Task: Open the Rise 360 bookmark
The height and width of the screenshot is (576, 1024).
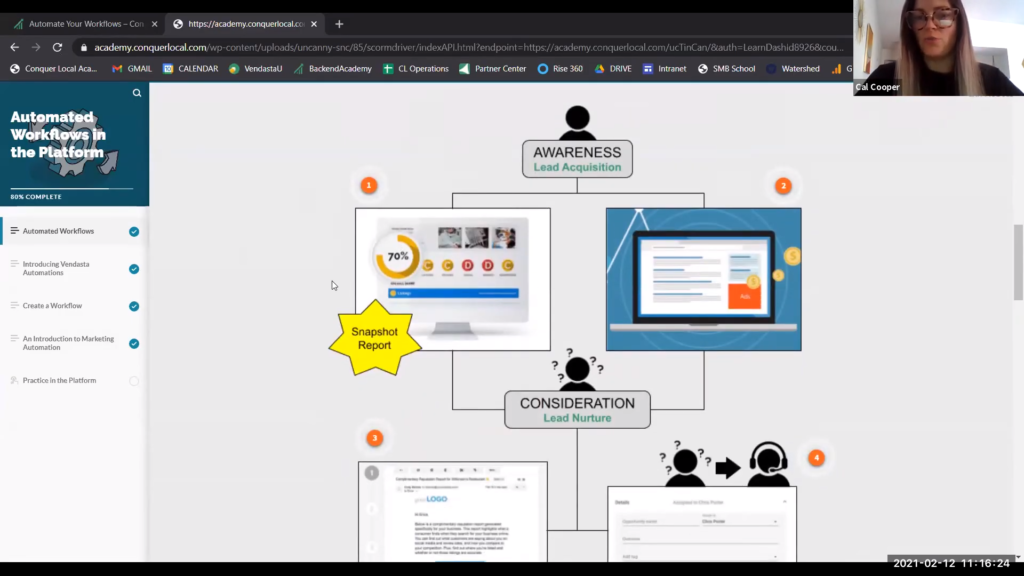Action: (x=560, y=69)
